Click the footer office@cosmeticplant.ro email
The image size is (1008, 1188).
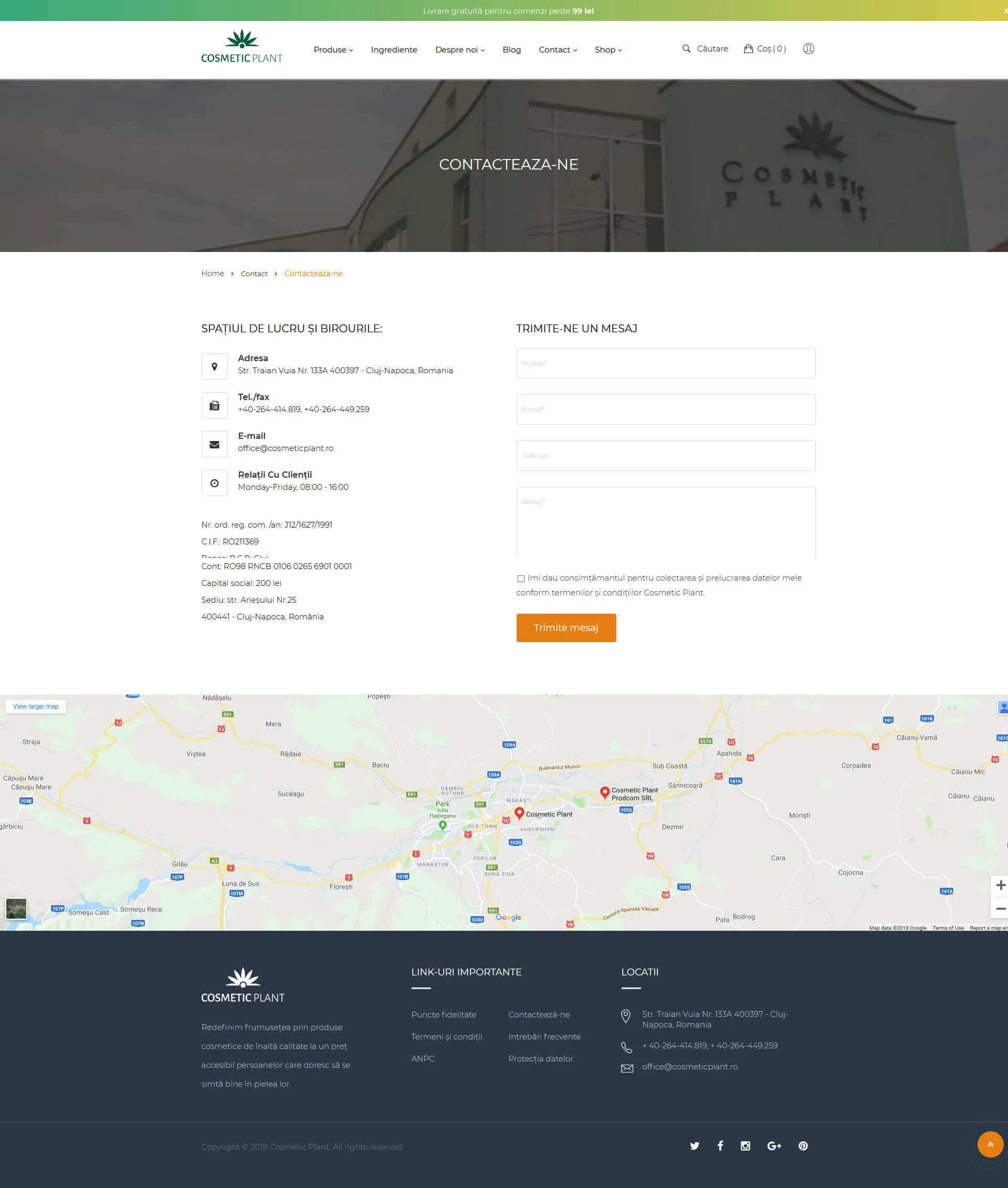click(690, 1066)
